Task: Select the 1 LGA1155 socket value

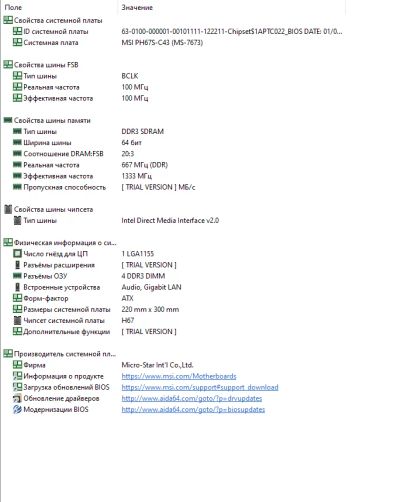Action: (138, 254)
